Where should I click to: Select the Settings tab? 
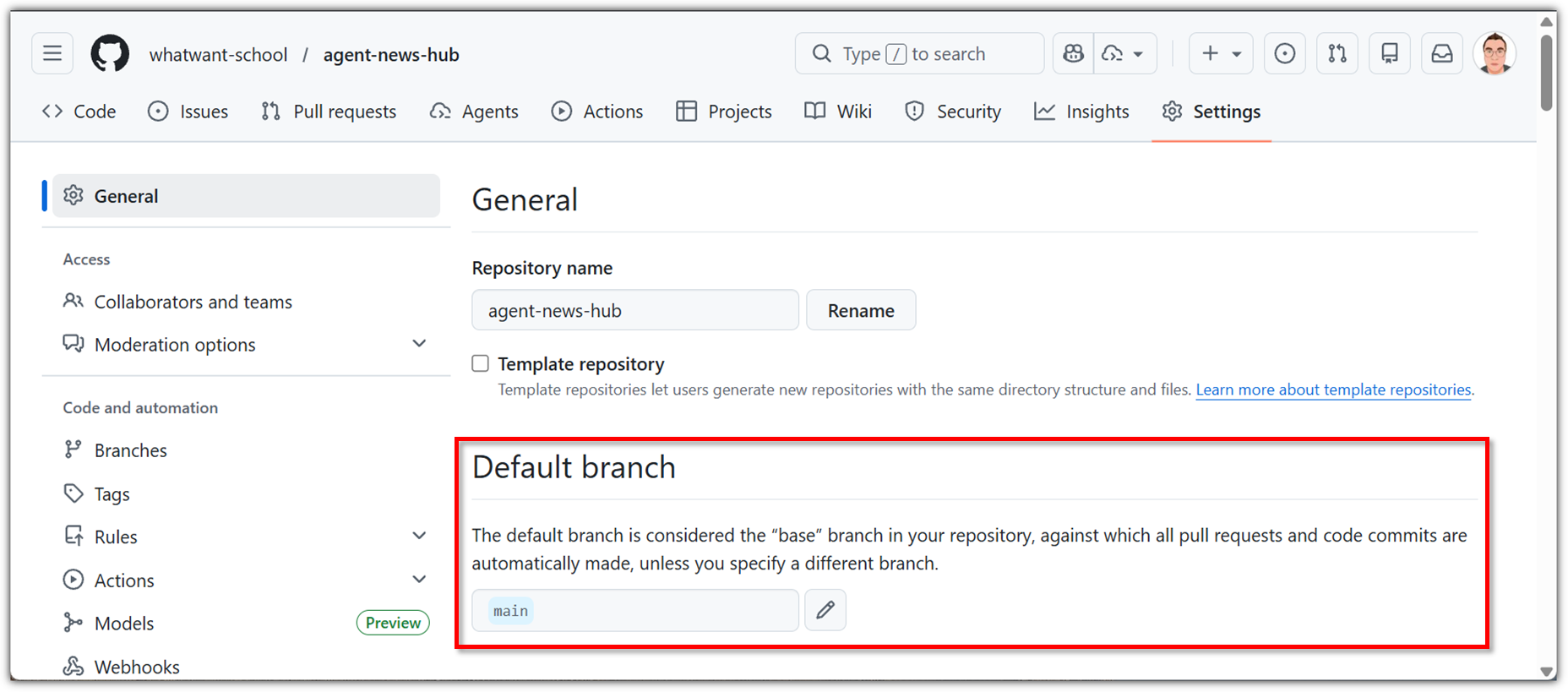1211,112
